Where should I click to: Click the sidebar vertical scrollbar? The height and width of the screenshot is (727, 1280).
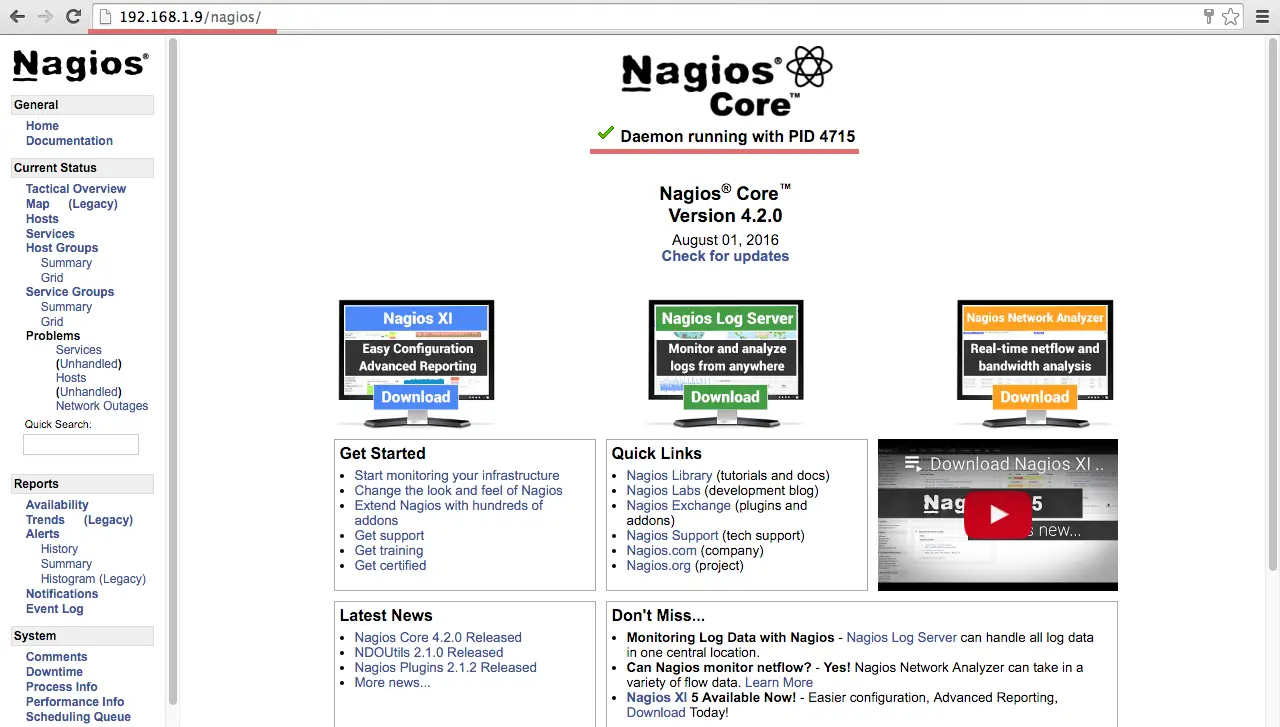(172, 370)
